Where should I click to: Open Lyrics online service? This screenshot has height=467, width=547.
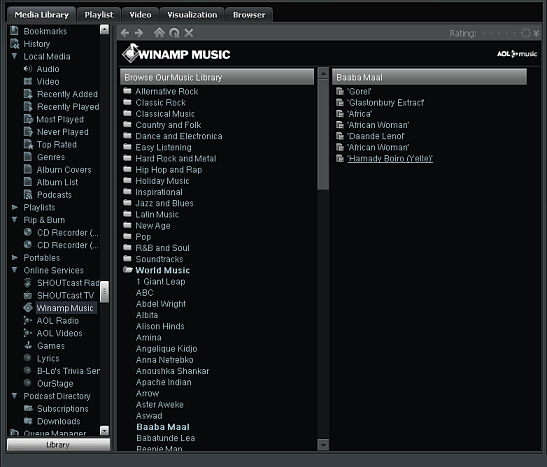coord(48,358)
